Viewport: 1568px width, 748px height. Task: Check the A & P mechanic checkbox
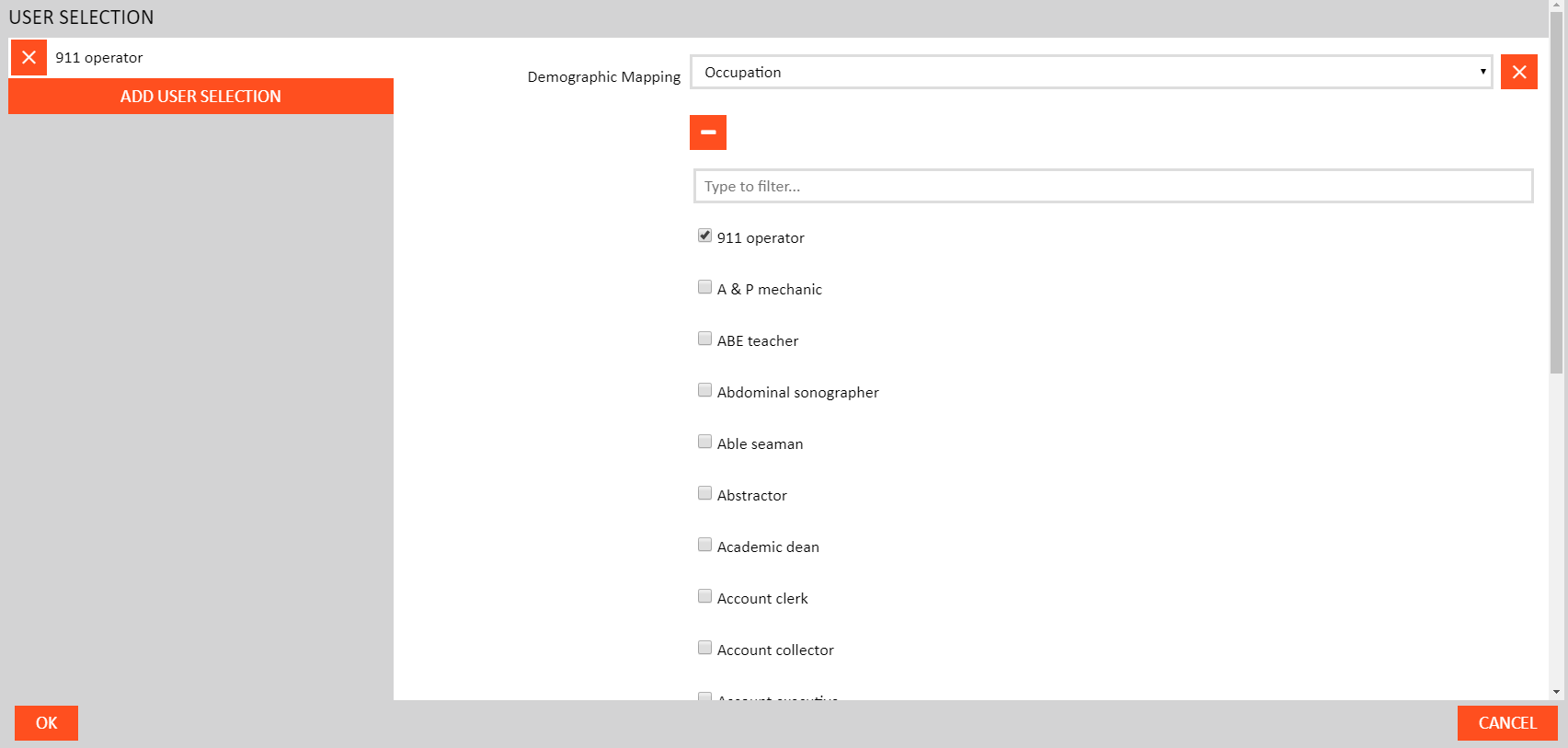point(704,287)
